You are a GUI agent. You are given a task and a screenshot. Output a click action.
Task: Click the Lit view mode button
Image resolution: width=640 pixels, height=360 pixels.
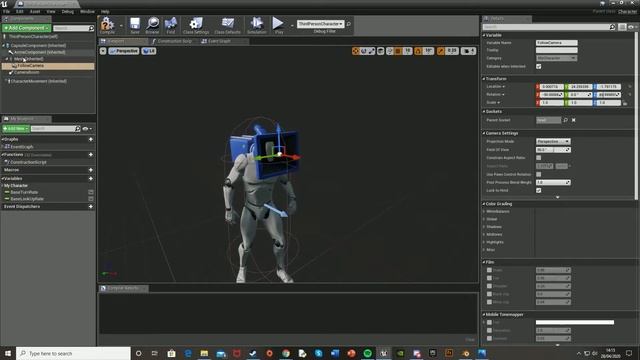(x=149, y=51)
